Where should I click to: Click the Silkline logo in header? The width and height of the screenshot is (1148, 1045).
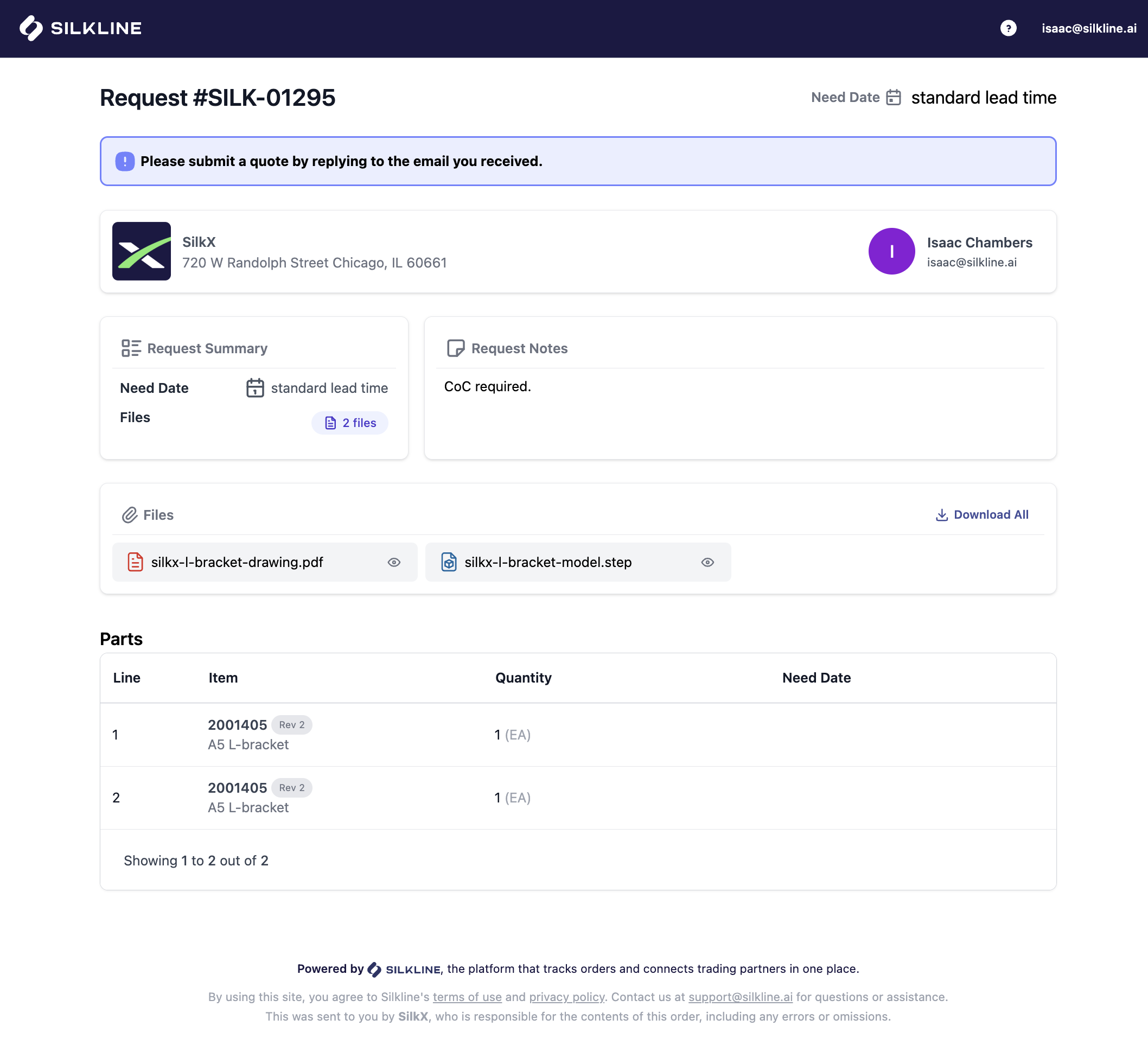click(x=80, y=28)
